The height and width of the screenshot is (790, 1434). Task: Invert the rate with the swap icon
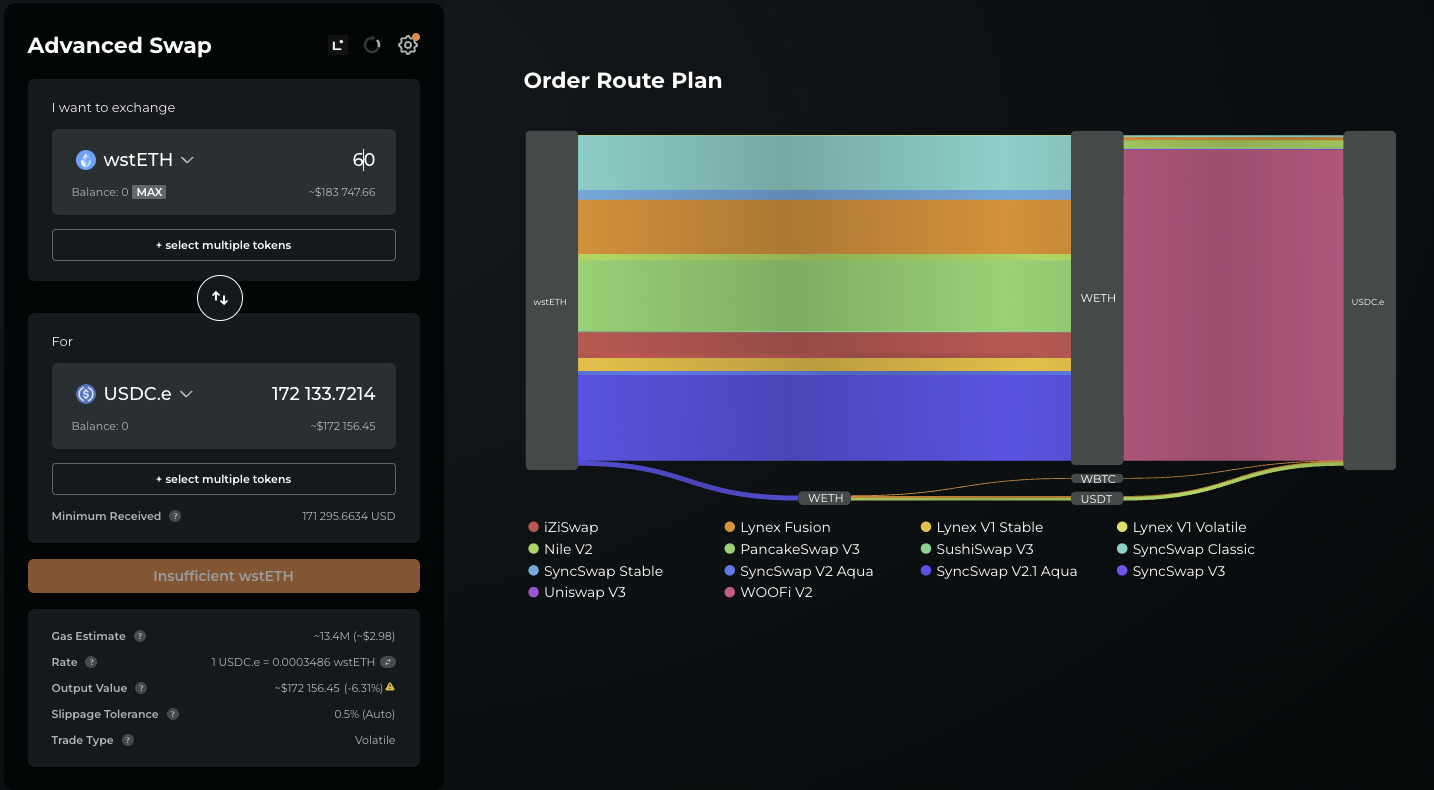tap(388, 662)
